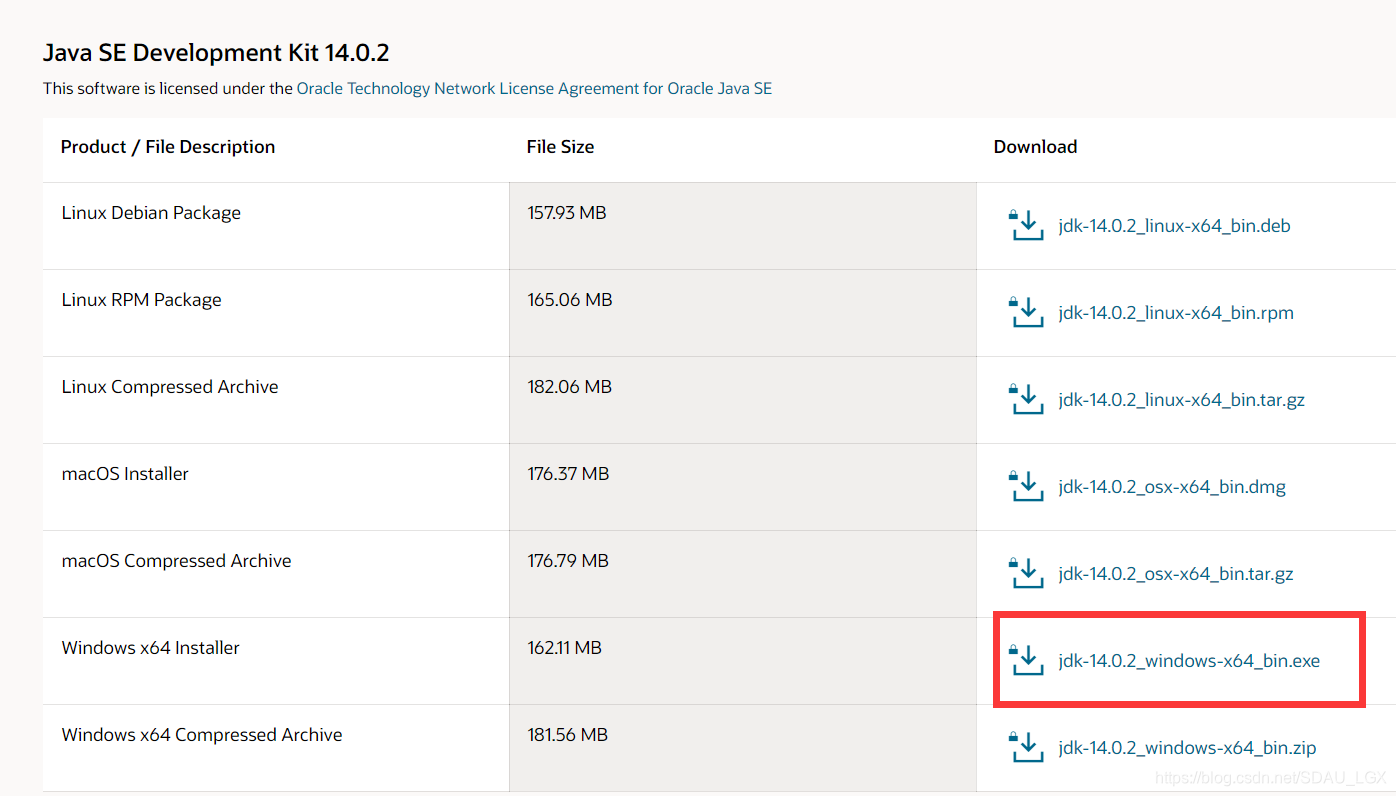
Task: Select Linux Compressed Archive row label
Action: tap(170, 387)
